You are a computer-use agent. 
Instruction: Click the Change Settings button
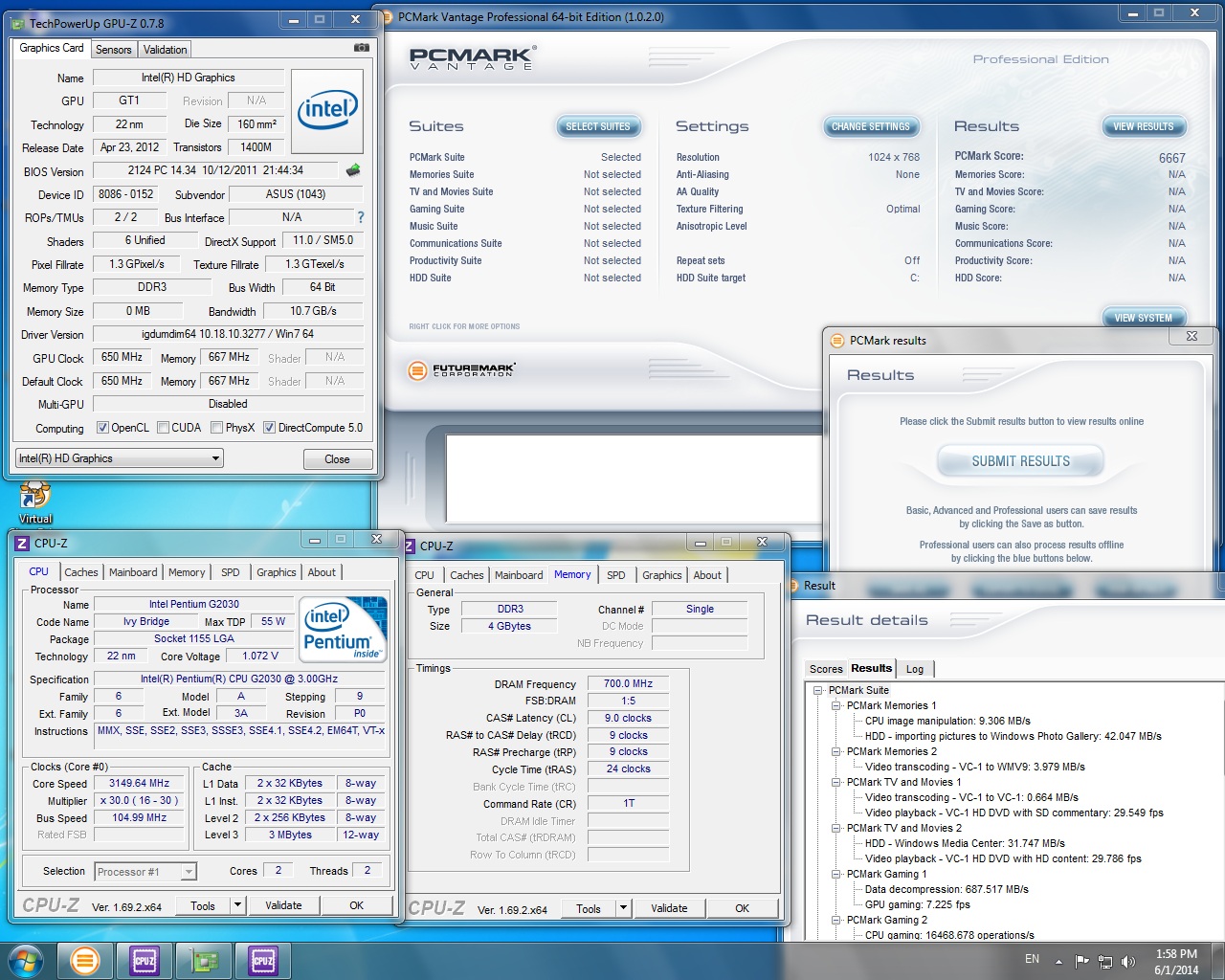tap(871, 126)
